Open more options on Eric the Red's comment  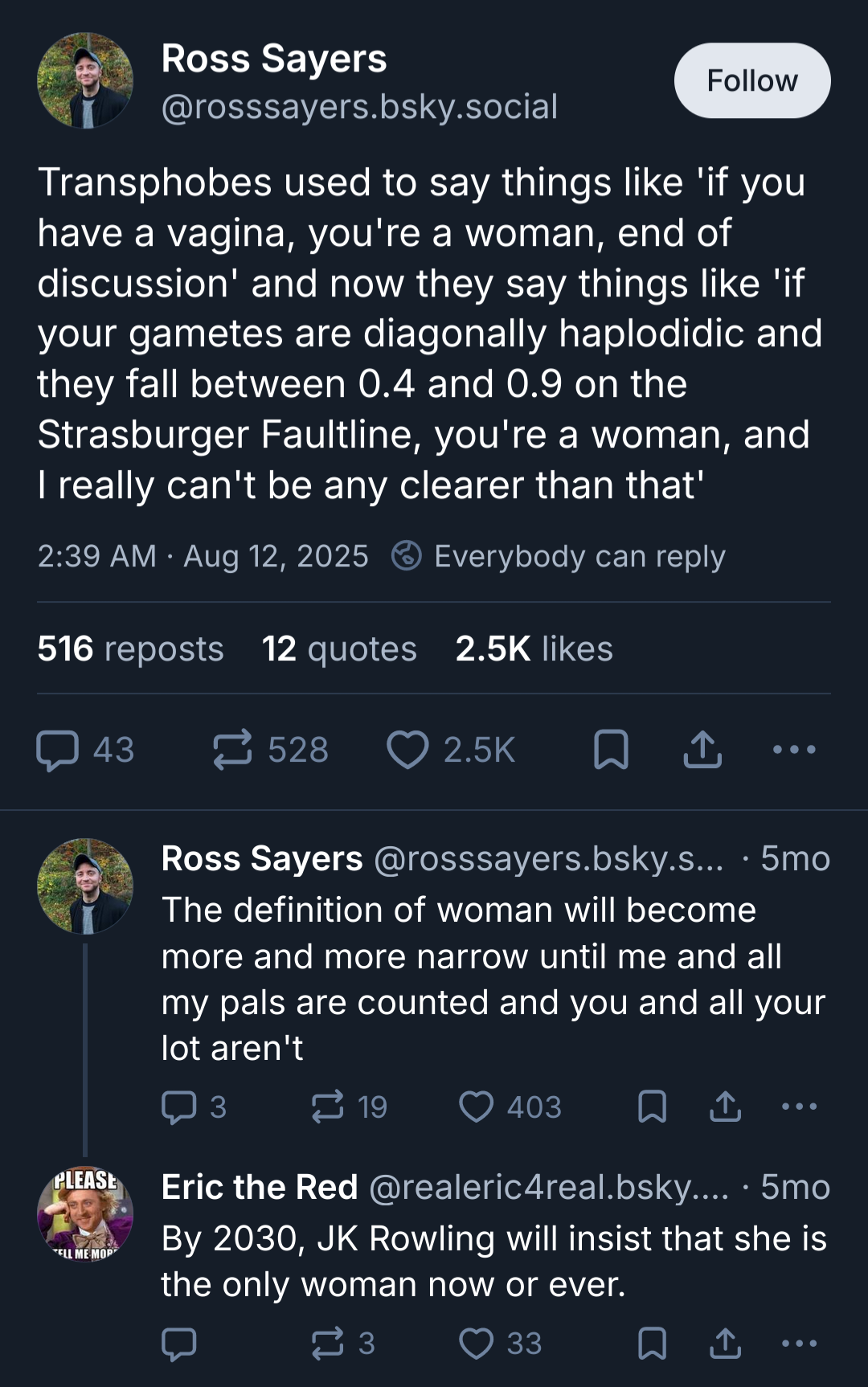click(799, 1344)
